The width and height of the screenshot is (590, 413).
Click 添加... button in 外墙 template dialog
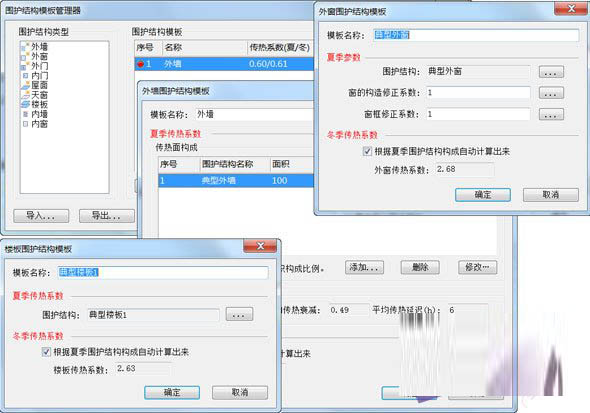(x=364, y=267)
